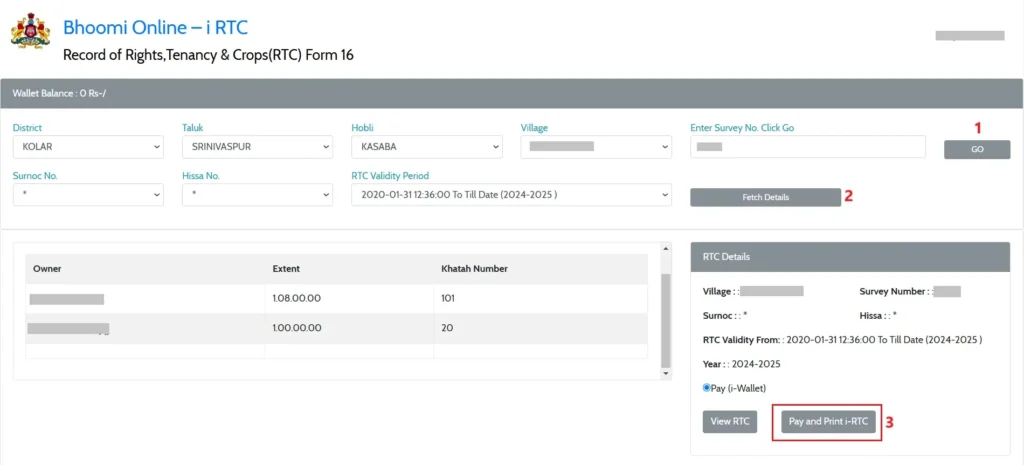
Task: Click the Wallet Balance : 0 Rs-/ text
Action: (59, 93)
